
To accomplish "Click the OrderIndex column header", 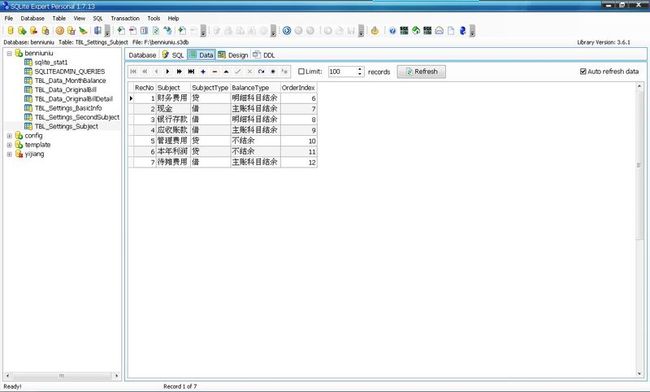I will (x=298, y=88).
